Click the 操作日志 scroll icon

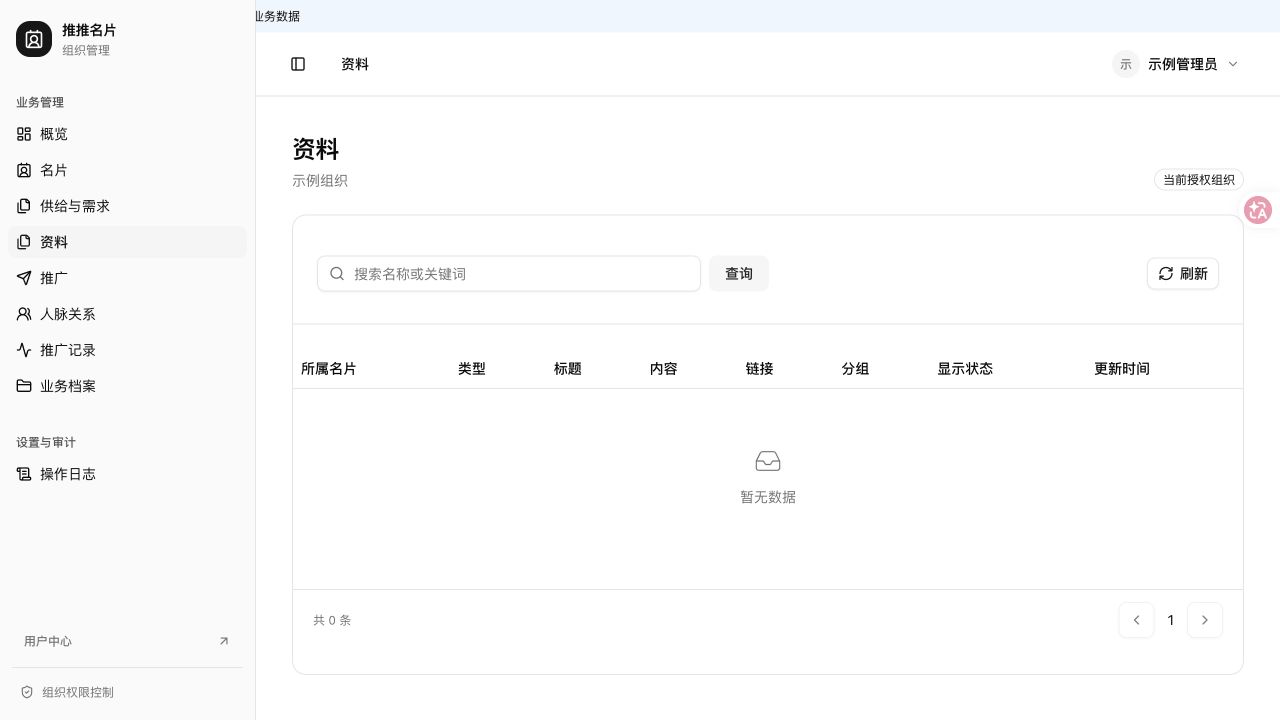click(24, 474)
